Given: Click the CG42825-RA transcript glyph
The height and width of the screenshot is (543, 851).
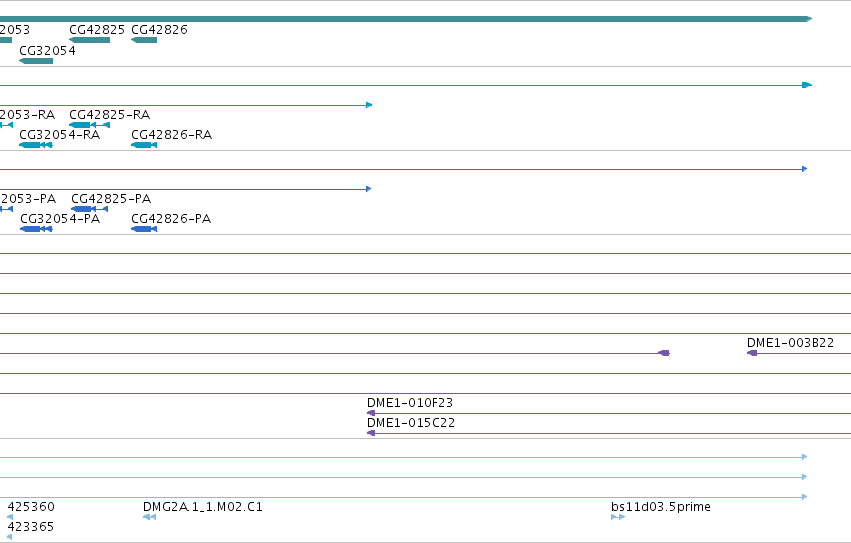Looking at the screenshot, I should point(90,125).
